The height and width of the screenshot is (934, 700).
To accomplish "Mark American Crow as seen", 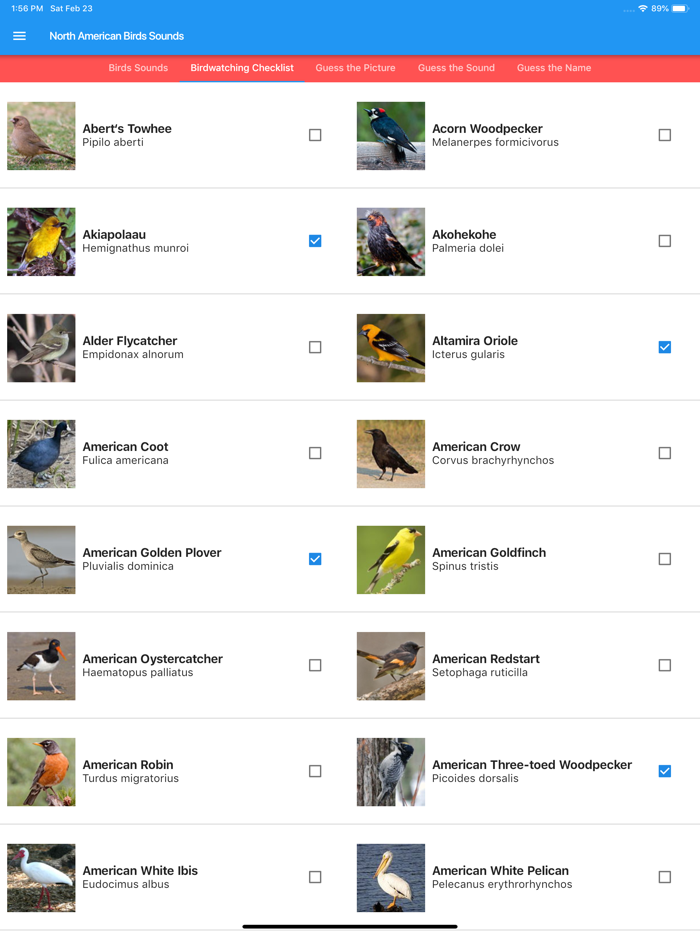I will click(x=664, y=453).
